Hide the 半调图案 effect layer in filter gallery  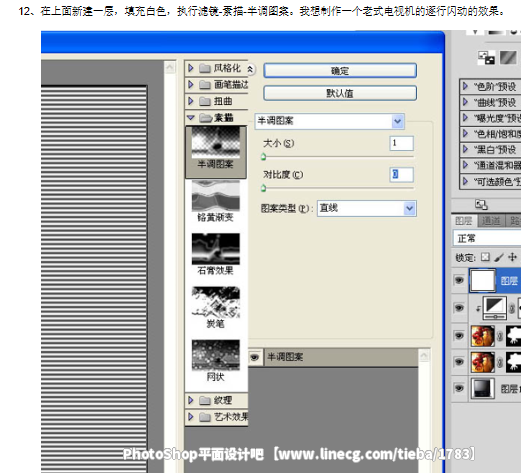tap(255, 357)
